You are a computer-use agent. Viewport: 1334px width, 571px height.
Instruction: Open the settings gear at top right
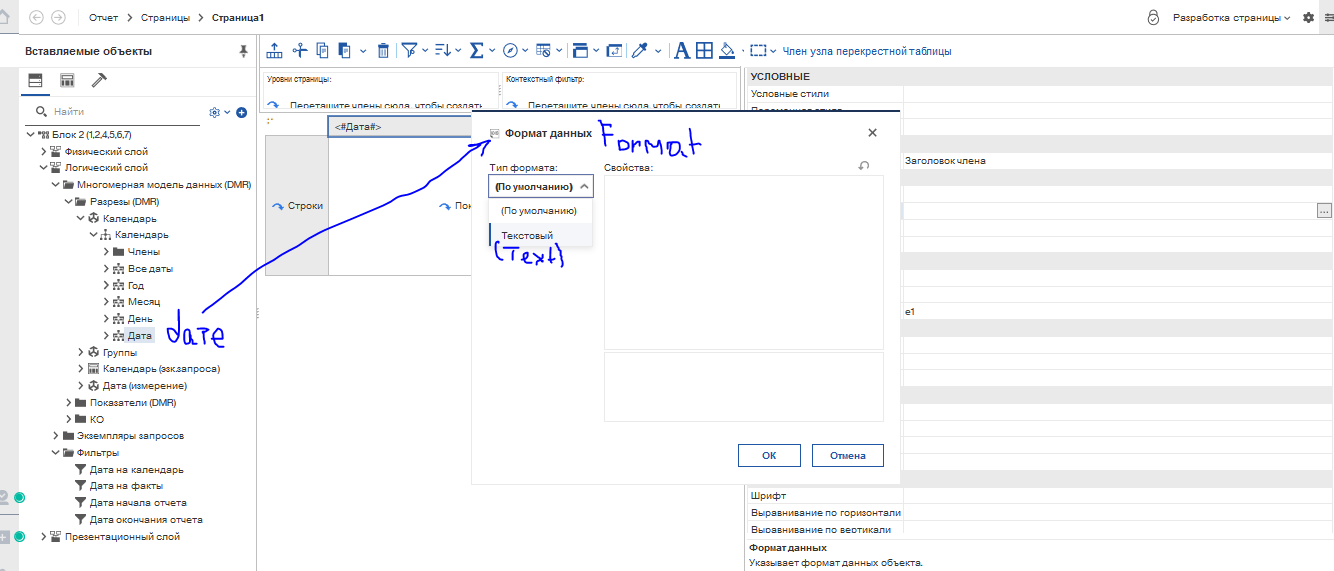click(x=1308, y=18)
